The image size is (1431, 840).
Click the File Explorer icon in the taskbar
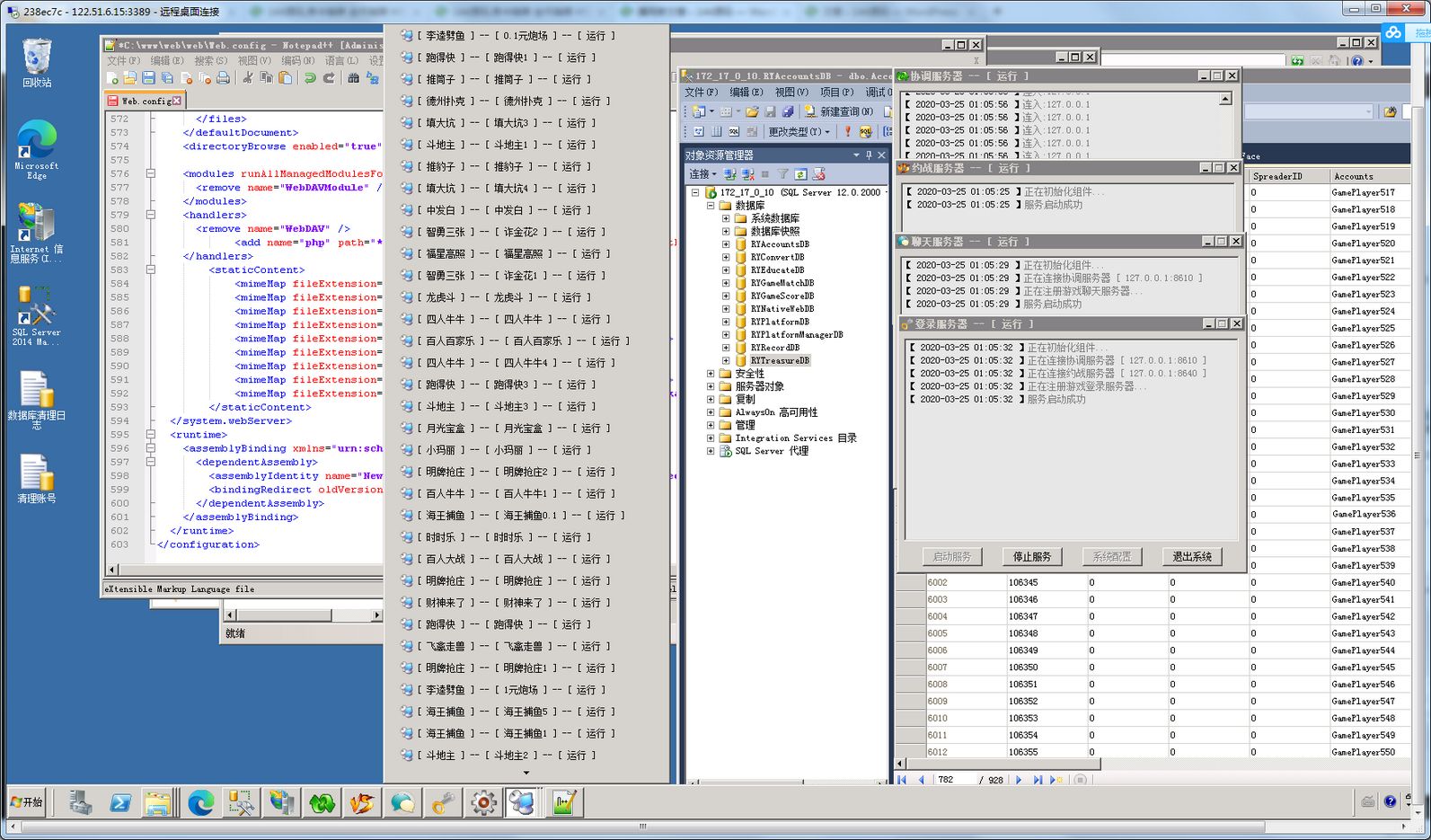click(x=158, y=803)
